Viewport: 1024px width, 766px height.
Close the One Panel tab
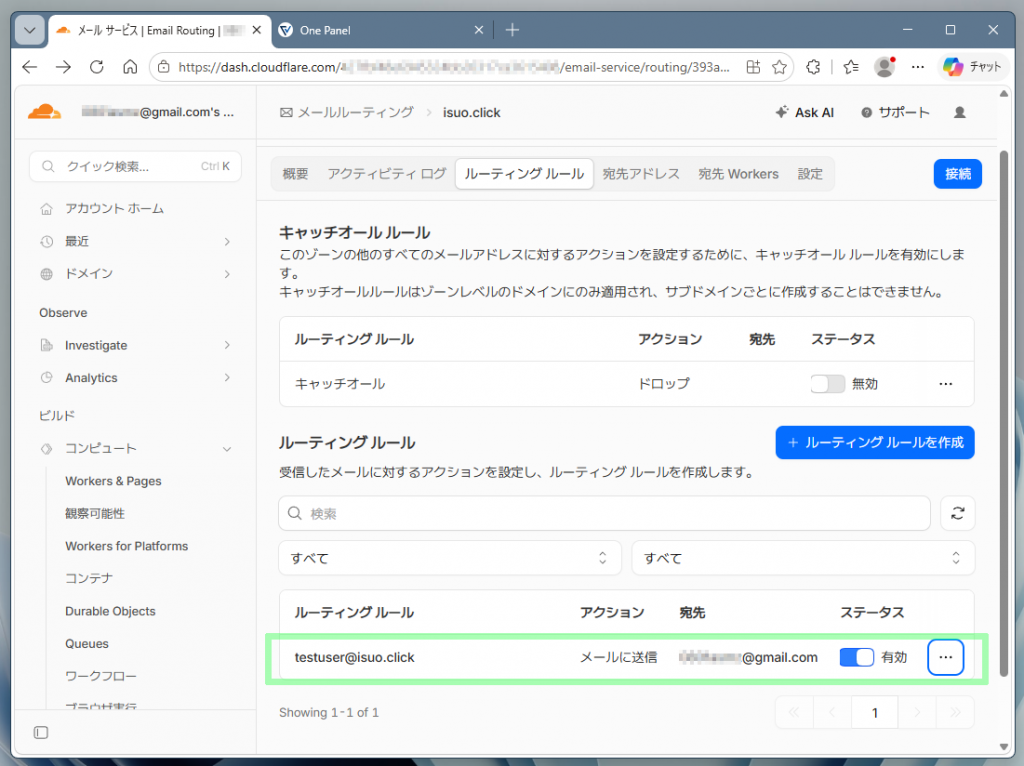pyautogui.click(x=479, y=30)
